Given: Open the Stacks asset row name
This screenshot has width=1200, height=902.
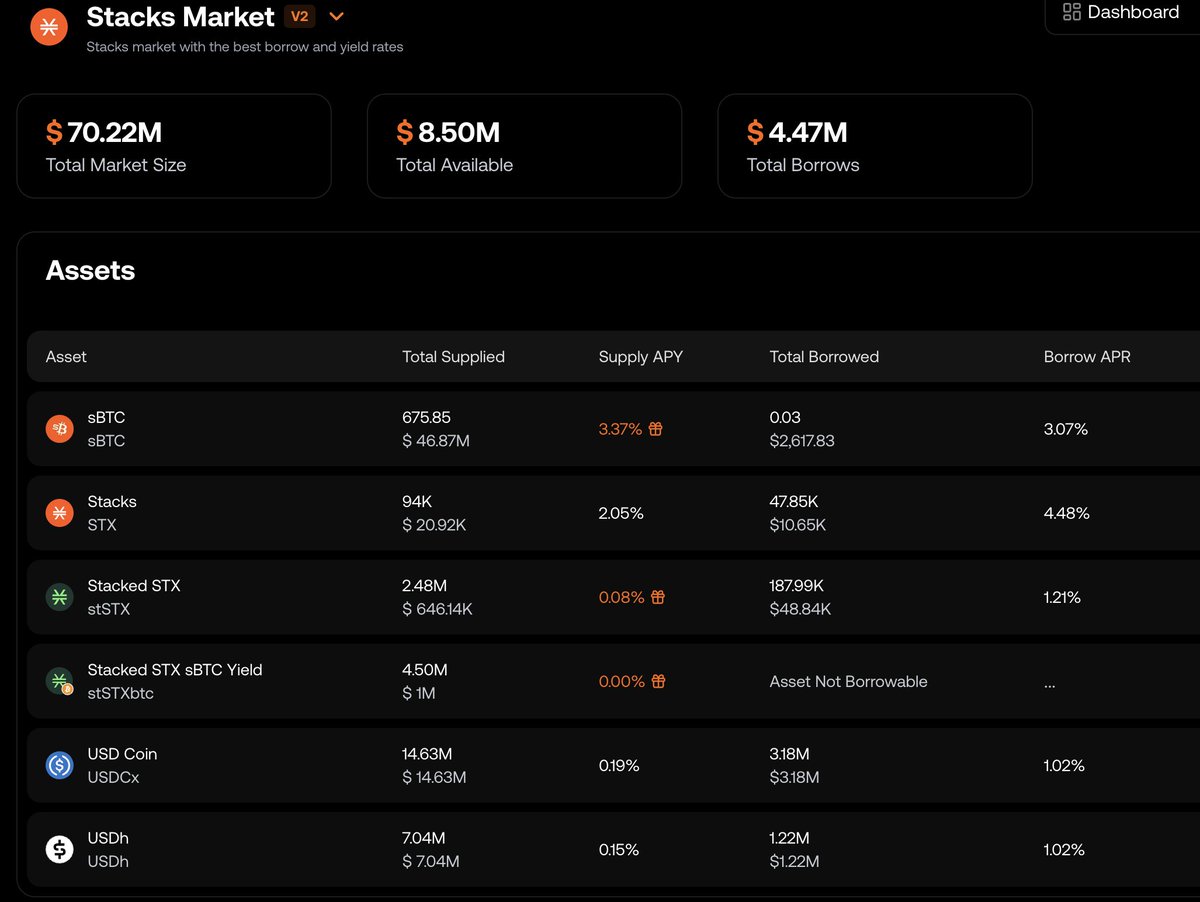Looking at the screenshot, I should [112, 502].
